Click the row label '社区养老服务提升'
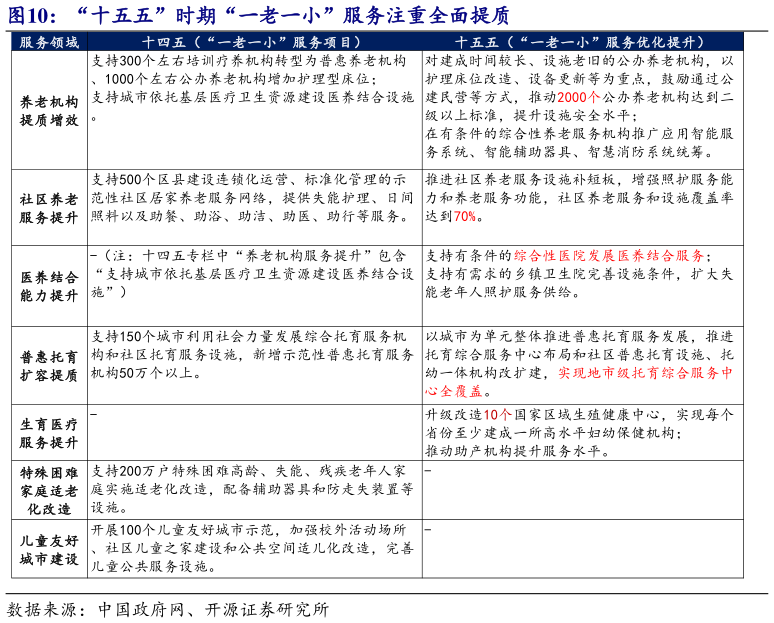The width and height of the screenshot is (774, 623). tap(49, 208)
